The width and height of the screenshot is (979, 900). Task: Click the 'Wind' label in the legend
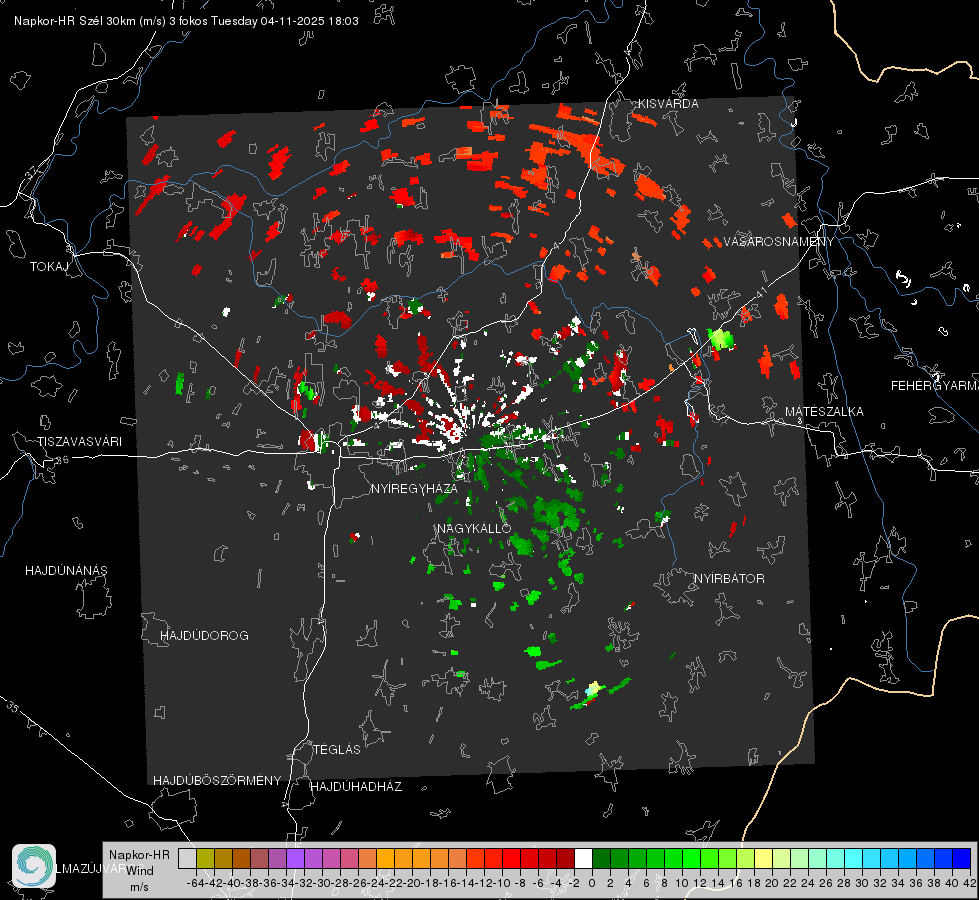[140, 871]
